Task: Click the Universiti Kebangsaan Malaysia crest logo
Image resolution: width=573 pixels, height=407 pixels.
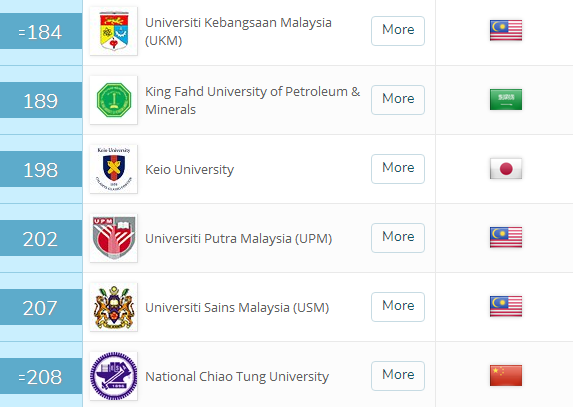Action: click(114, 31)
